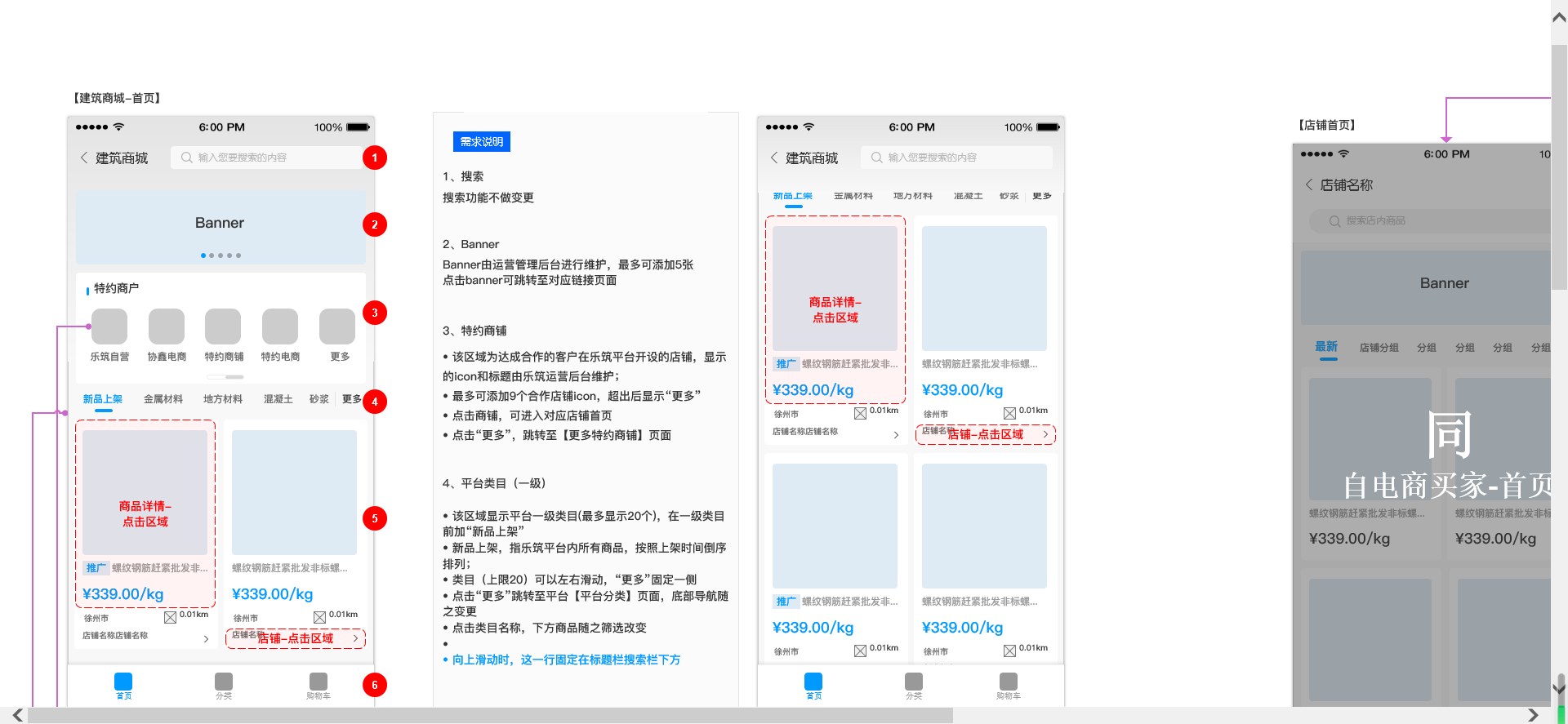Click horizontal scrollbar thumb
Viewport: 1568px width, 724px height.
point(490,716)
